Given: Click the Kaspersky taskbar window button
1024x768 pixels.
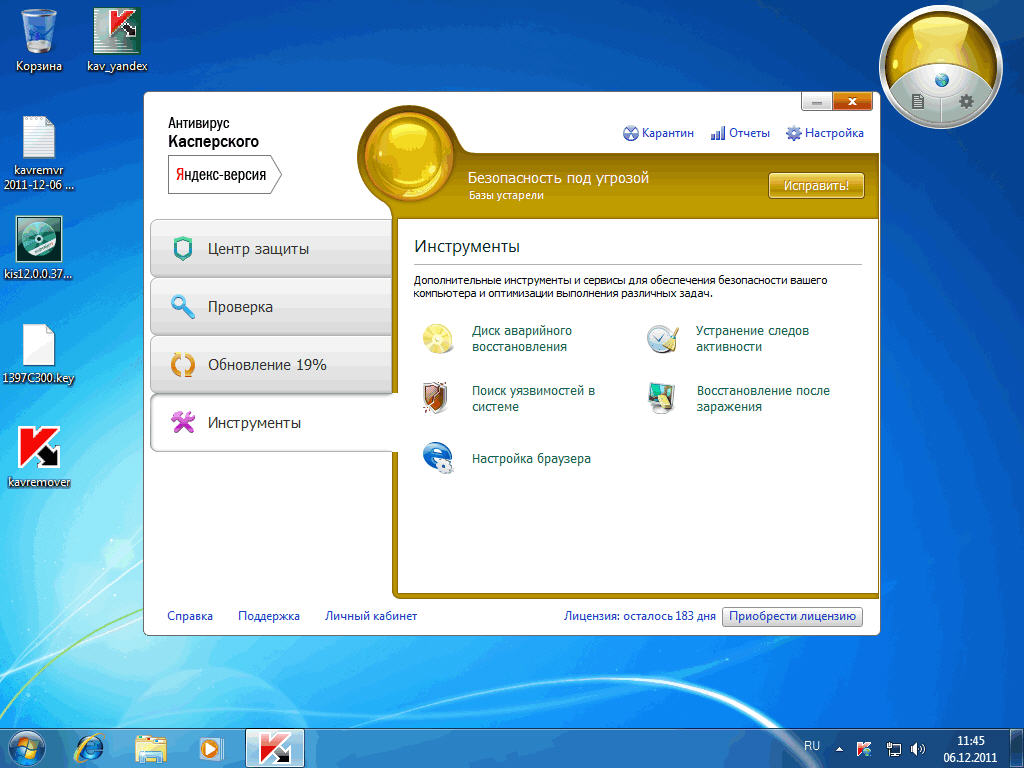Looking at the screenshot, I should [x=275, y=748].
